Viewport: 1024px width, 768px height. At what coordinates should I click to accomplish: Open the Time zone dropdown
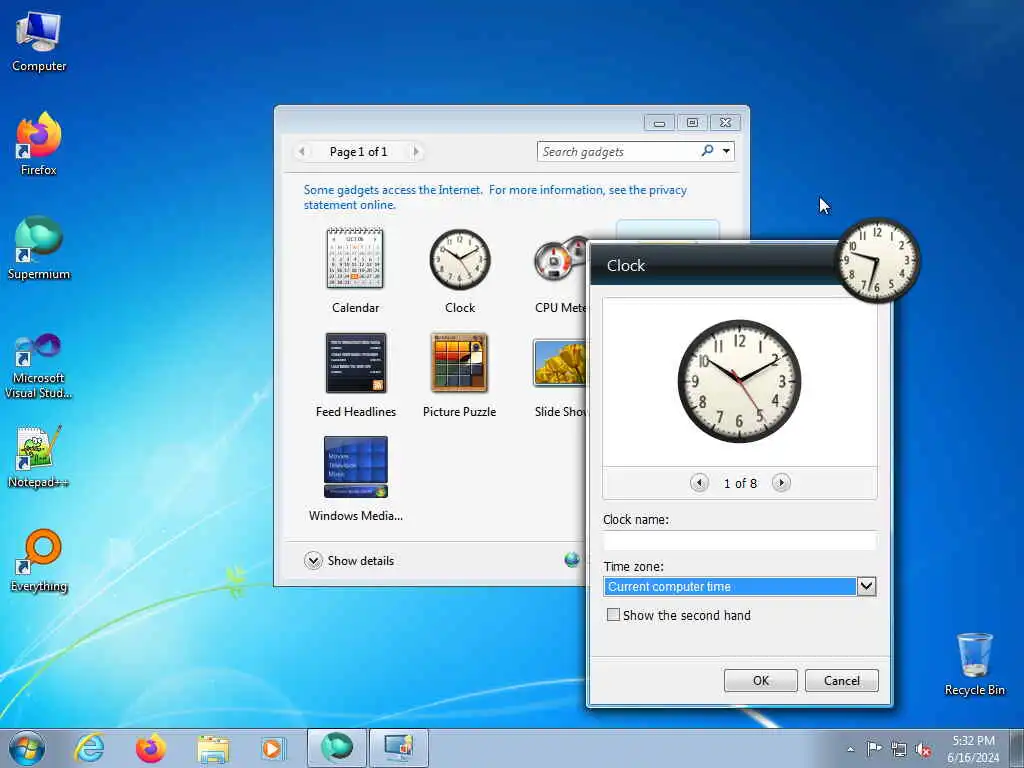pos(866,586)
